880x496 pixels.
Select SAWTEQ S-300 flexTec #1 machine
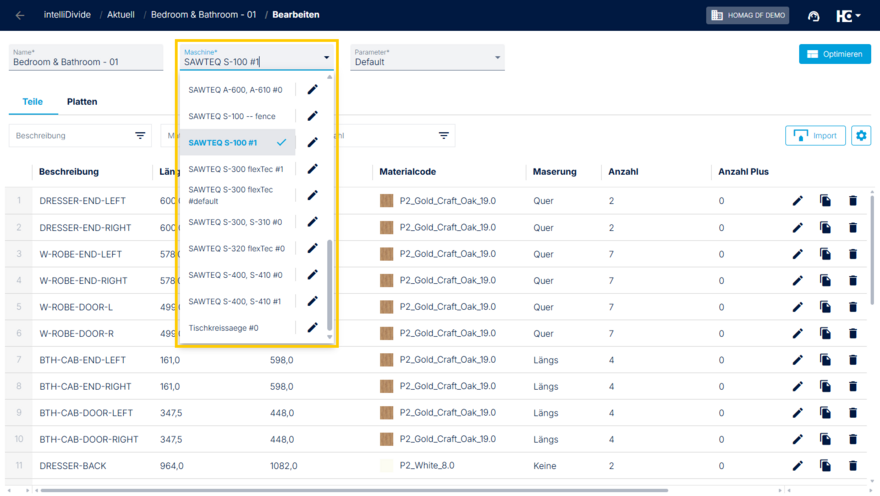point(236,169)
